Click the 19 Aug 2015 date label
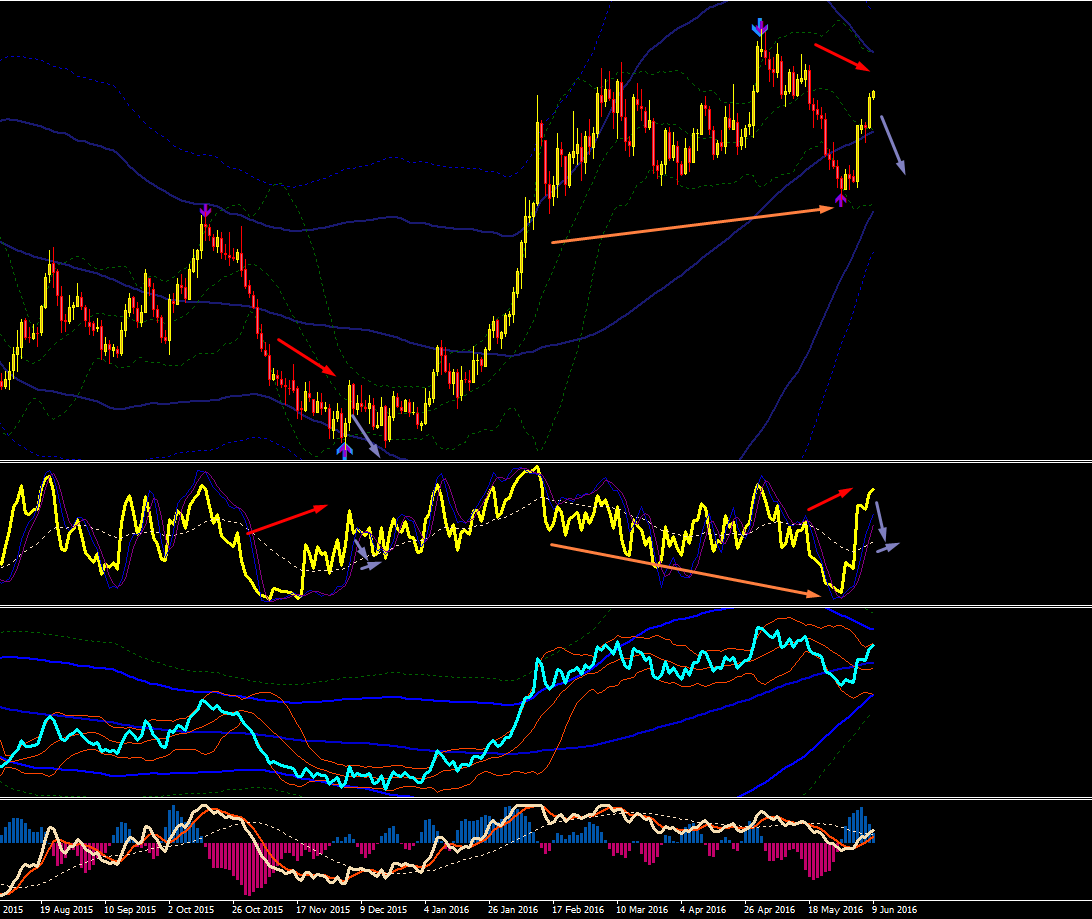The width and height of the screenshot is (1092, 919). pyautogui.click(x=66, y=909)
